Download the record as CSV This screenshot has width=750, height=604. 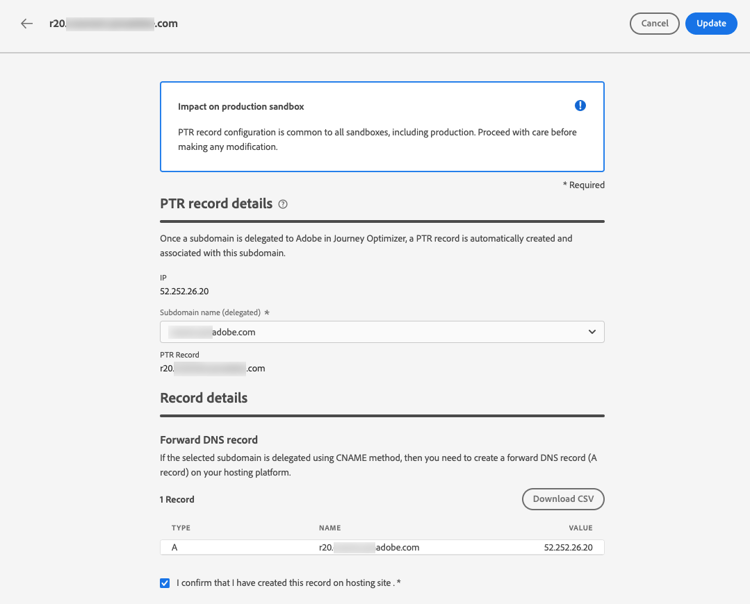click(x=563, y=499)
